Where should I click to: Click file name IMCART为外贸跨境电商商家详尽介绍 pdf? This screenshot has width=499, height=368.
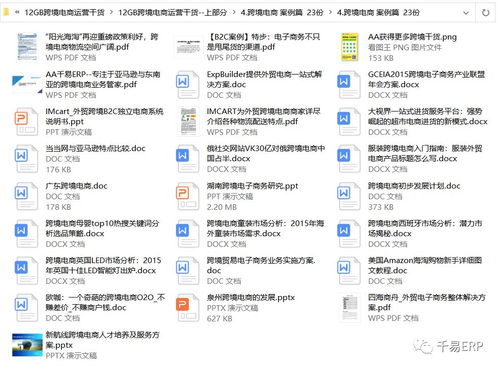click(263, 116)
